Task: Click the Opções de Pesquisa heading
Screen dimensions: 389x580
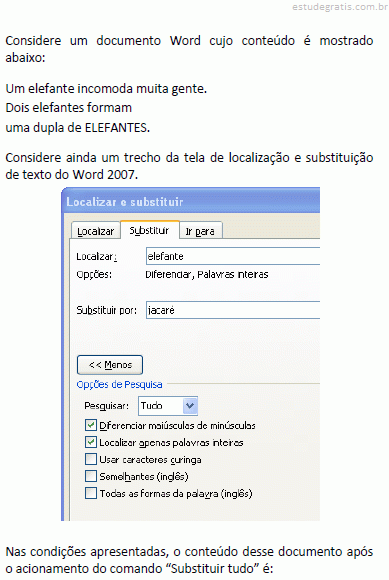Action: click(119, 385)
